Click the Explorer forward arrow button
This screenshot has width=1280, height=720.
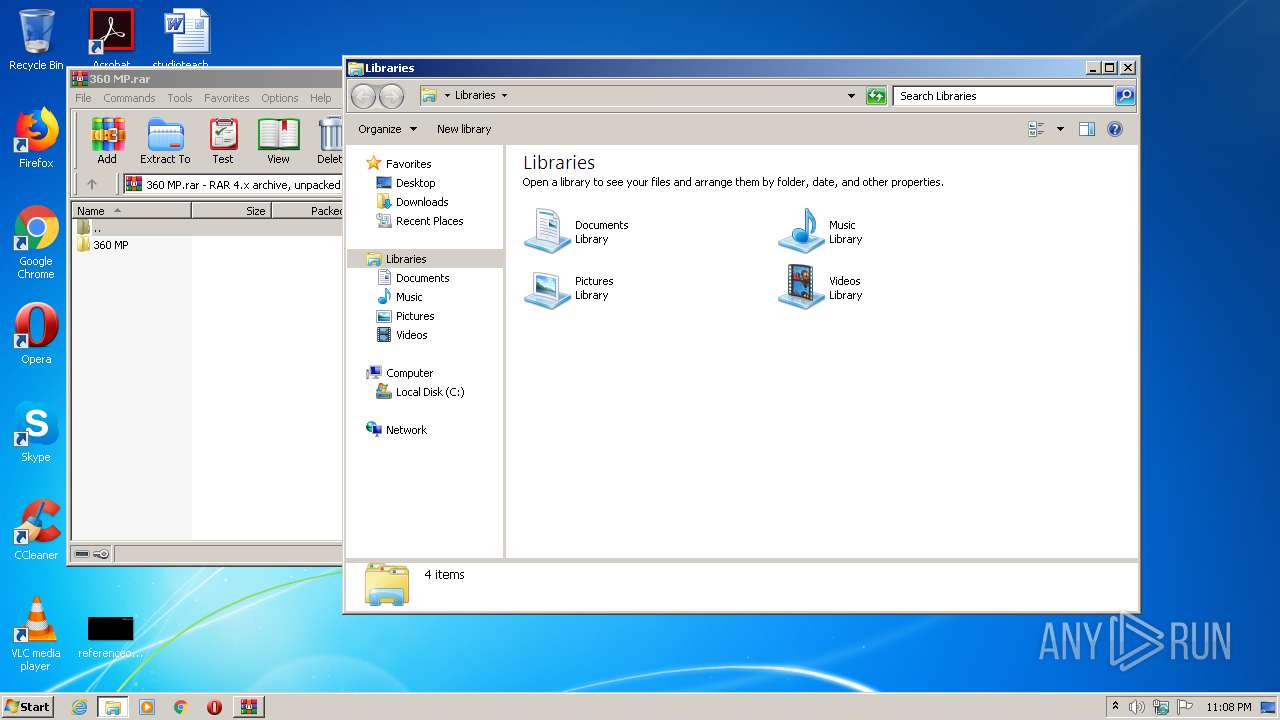(391, 96)
